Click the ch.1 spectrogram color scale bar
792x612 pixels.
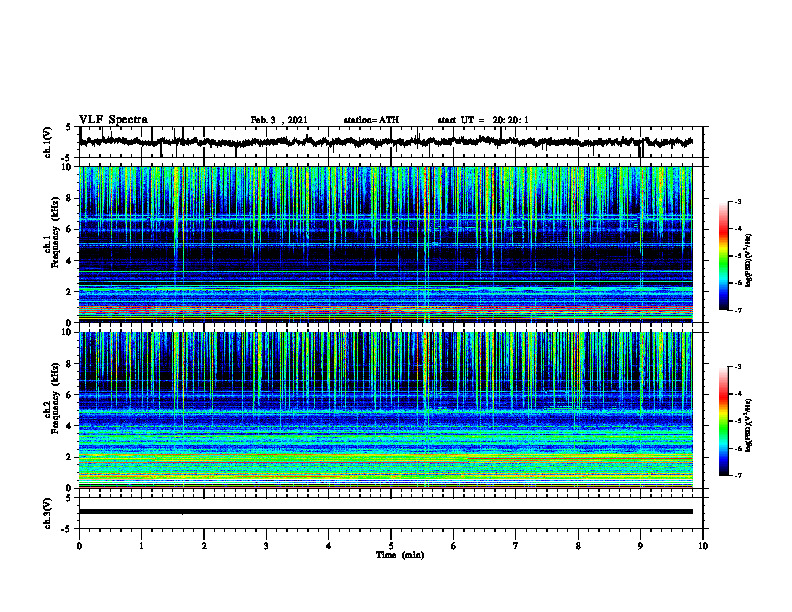pos(723,256)
